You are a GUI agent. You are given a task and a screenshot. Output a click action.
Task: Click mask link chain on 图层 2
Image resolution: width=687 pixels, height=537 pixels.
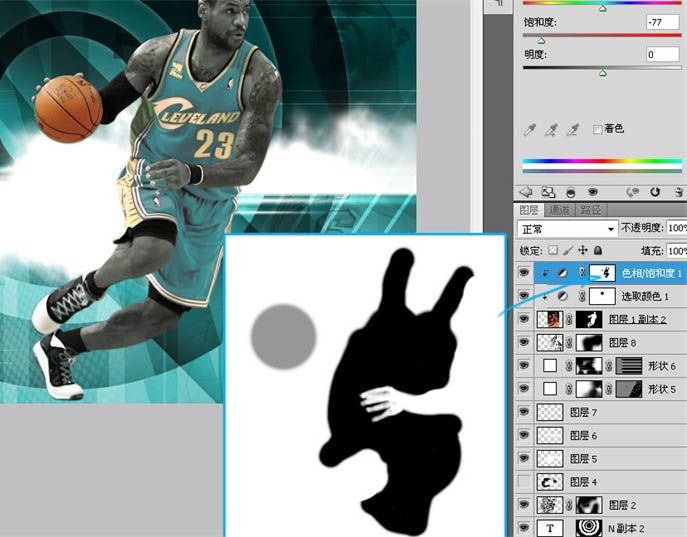(569, 505)
